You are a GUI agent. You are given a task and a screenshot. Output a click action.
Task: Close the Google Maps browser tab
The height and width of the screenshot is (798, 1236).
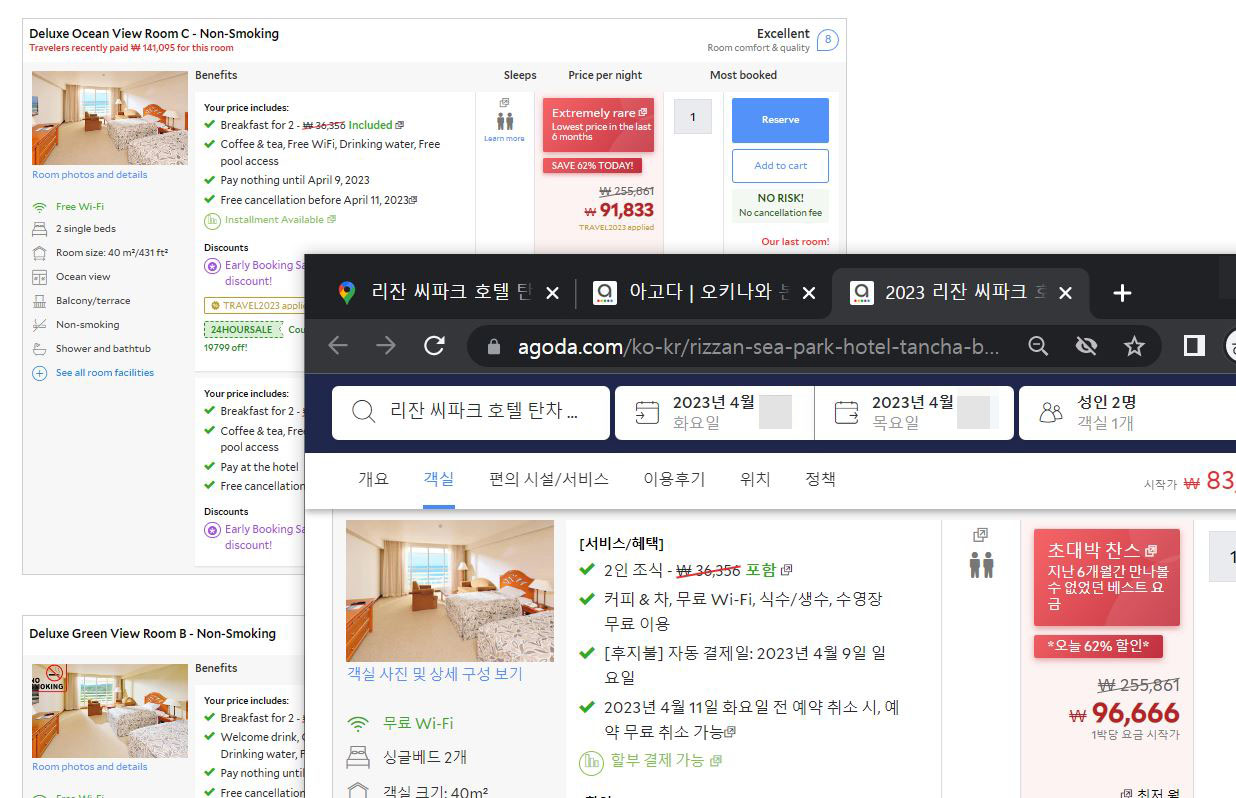pyautogui.click(x=552, y=293)
